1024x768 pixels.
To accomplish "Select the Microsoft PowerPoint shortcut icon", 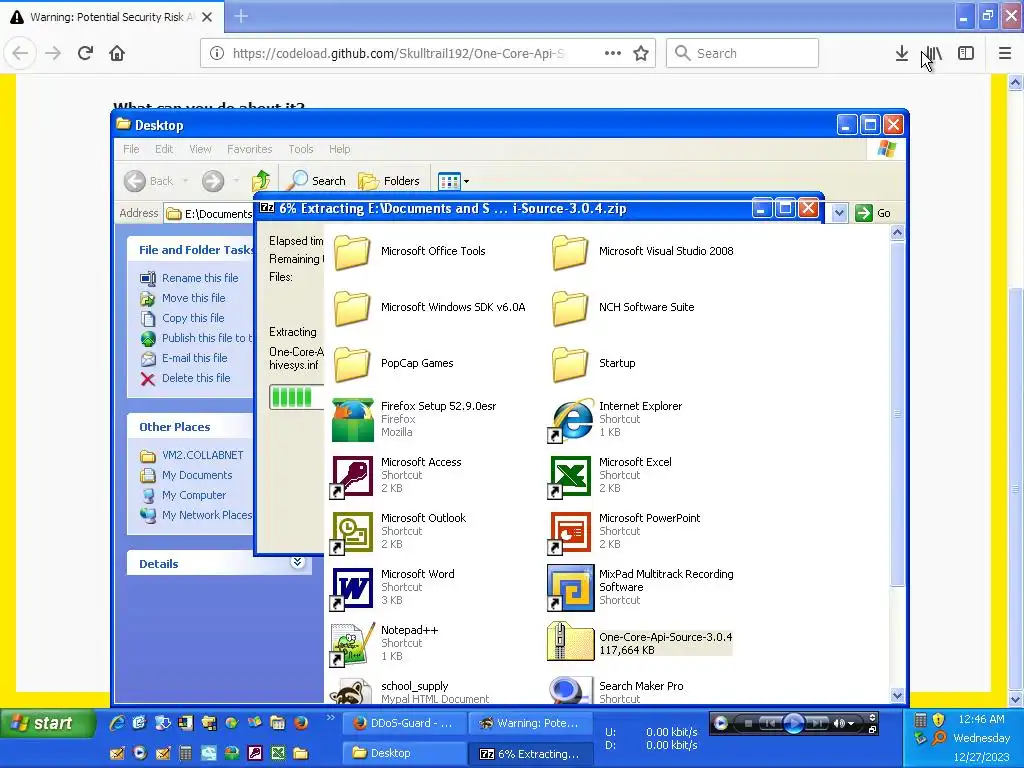I will (571, 532).
